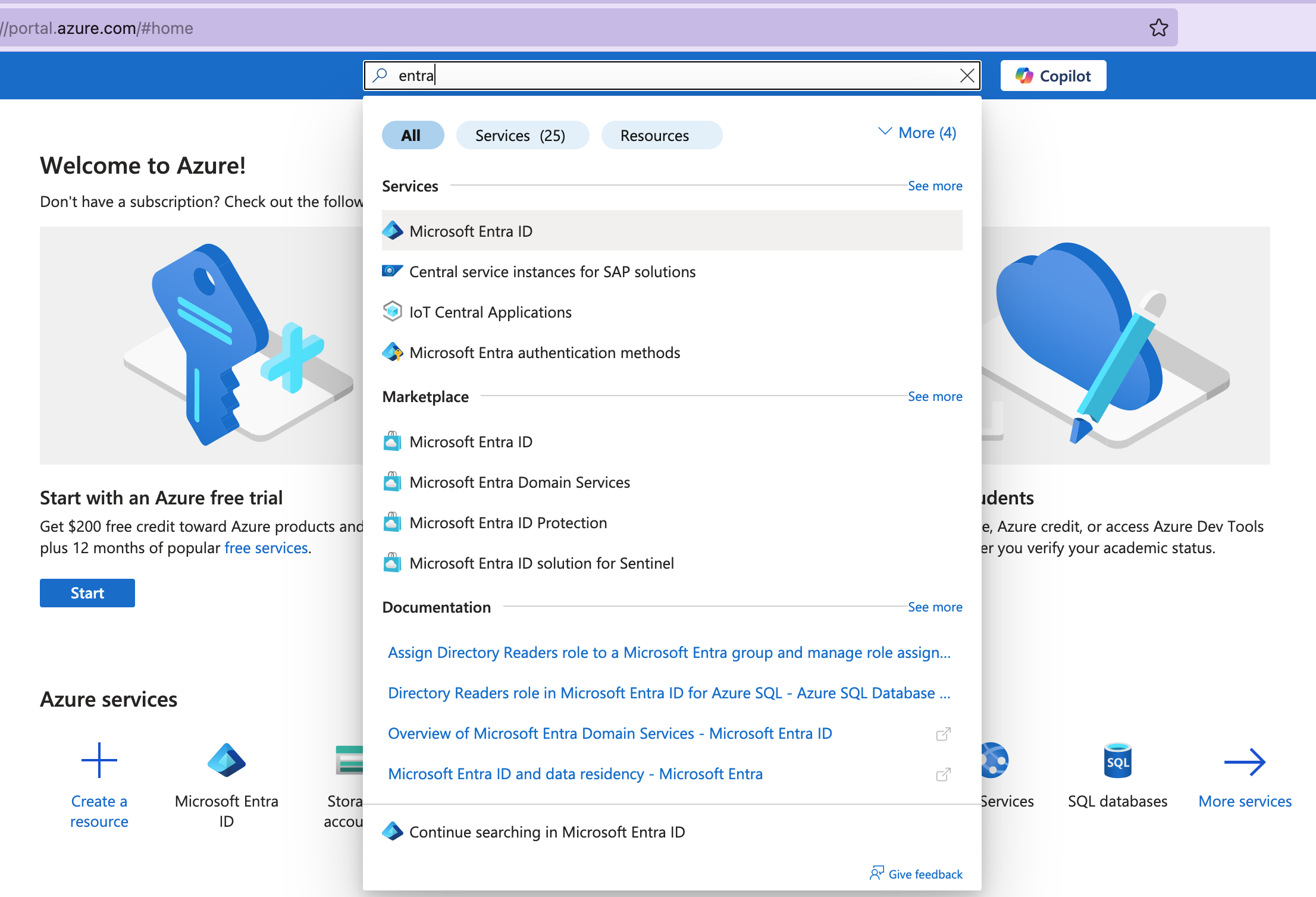Open Marketplace Microsoft Entra Domain Services
1316x897 pixels.
pos(519,482)
